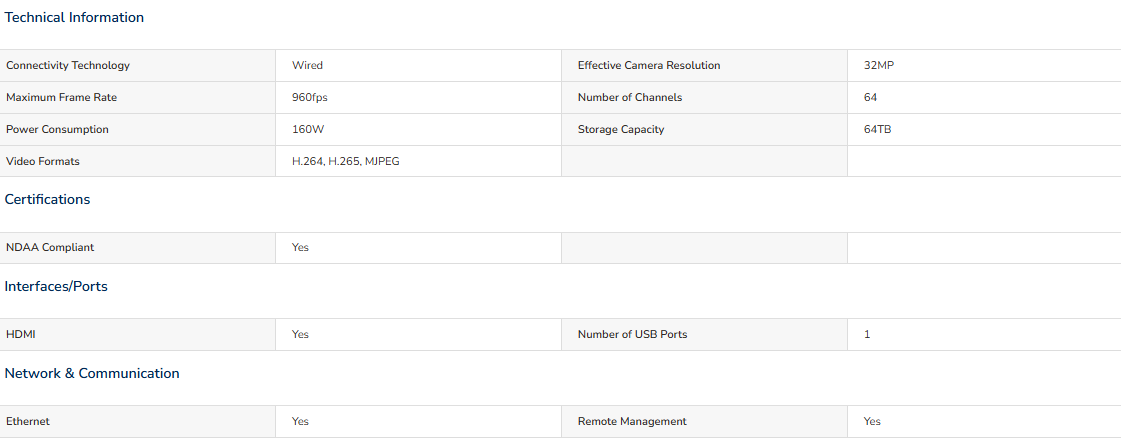Image resolution: width=1121 pixels, height=443 pixels.
Task: Select the 64TB storage value
Action: [x=877, y=130]
